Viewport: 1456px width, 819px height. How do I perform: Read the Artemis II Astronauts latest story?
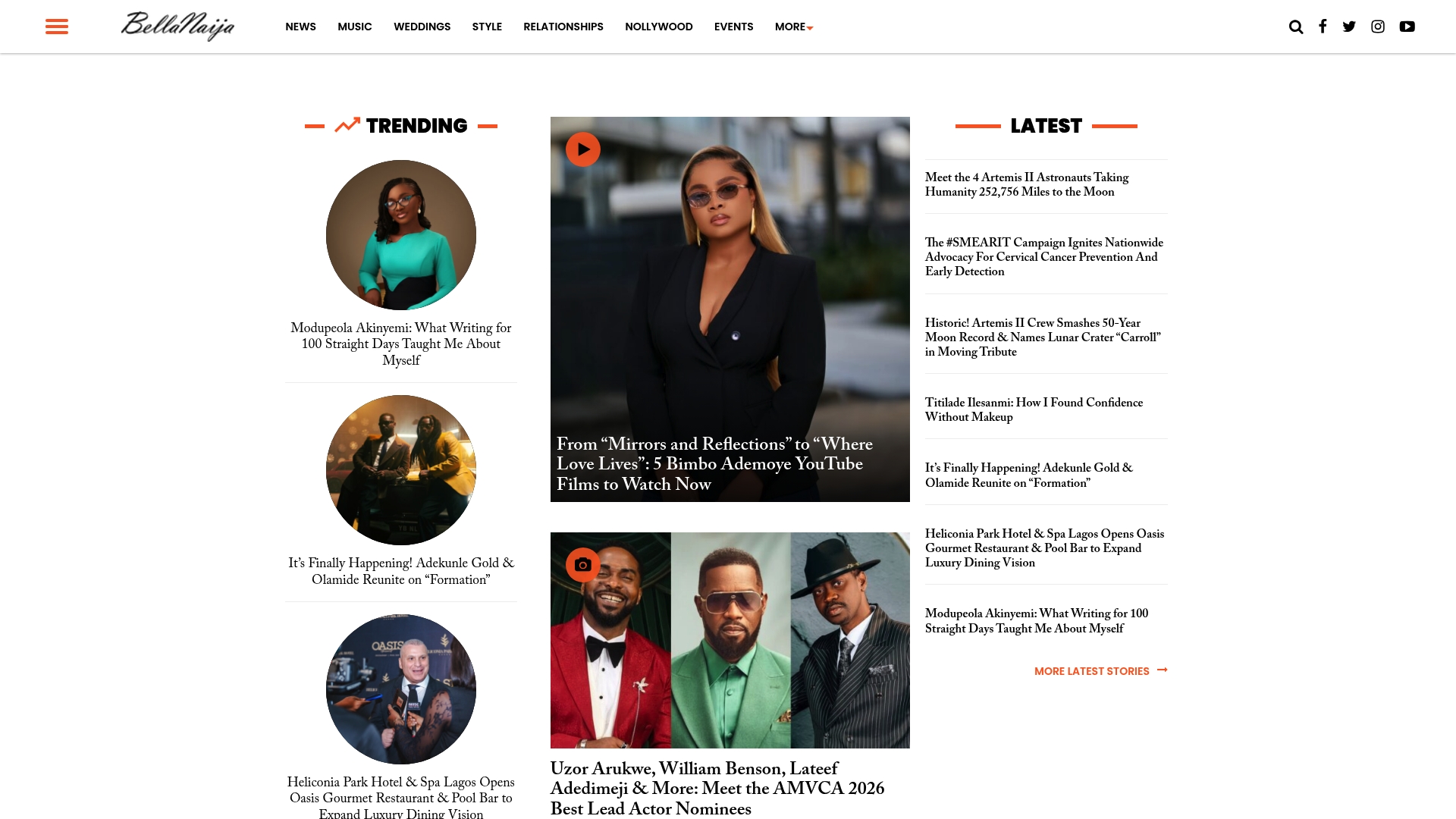pos(1027,185)
